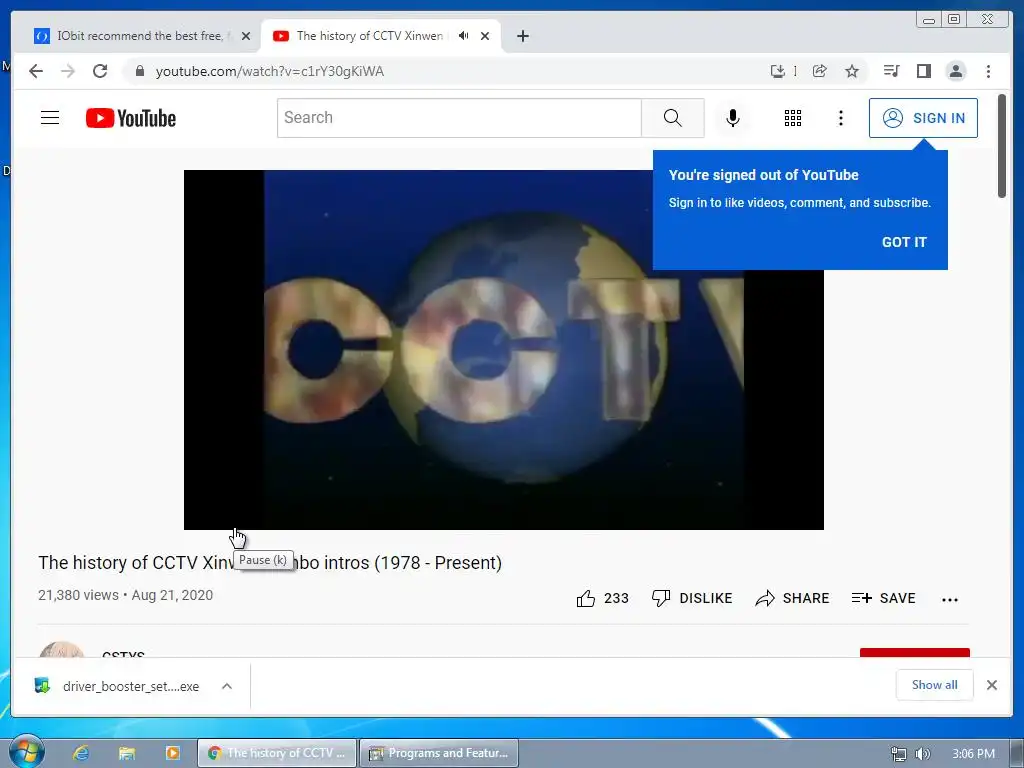This screenshot has width=1024, height=768.
Task: Click the DISLIKE thumbs down button
Action: [x=692, y=598]
